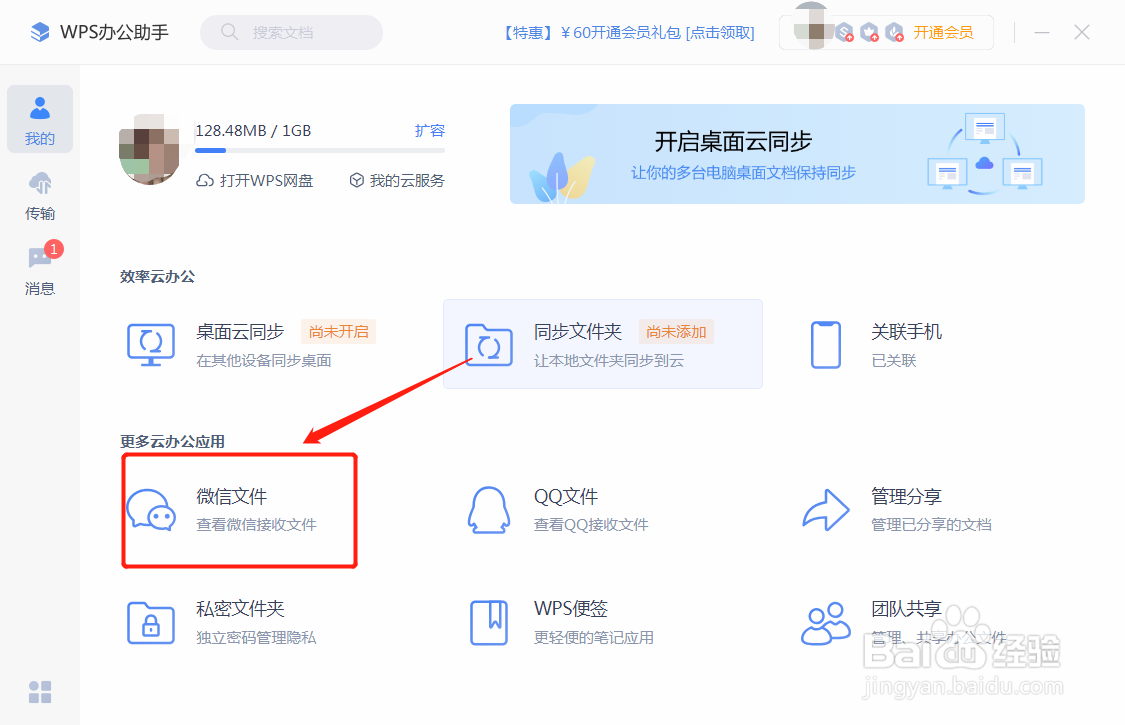This screenshot has width=1125, height=725.
Task: Click the QQ penguin icon
Action: click(489, 510)
